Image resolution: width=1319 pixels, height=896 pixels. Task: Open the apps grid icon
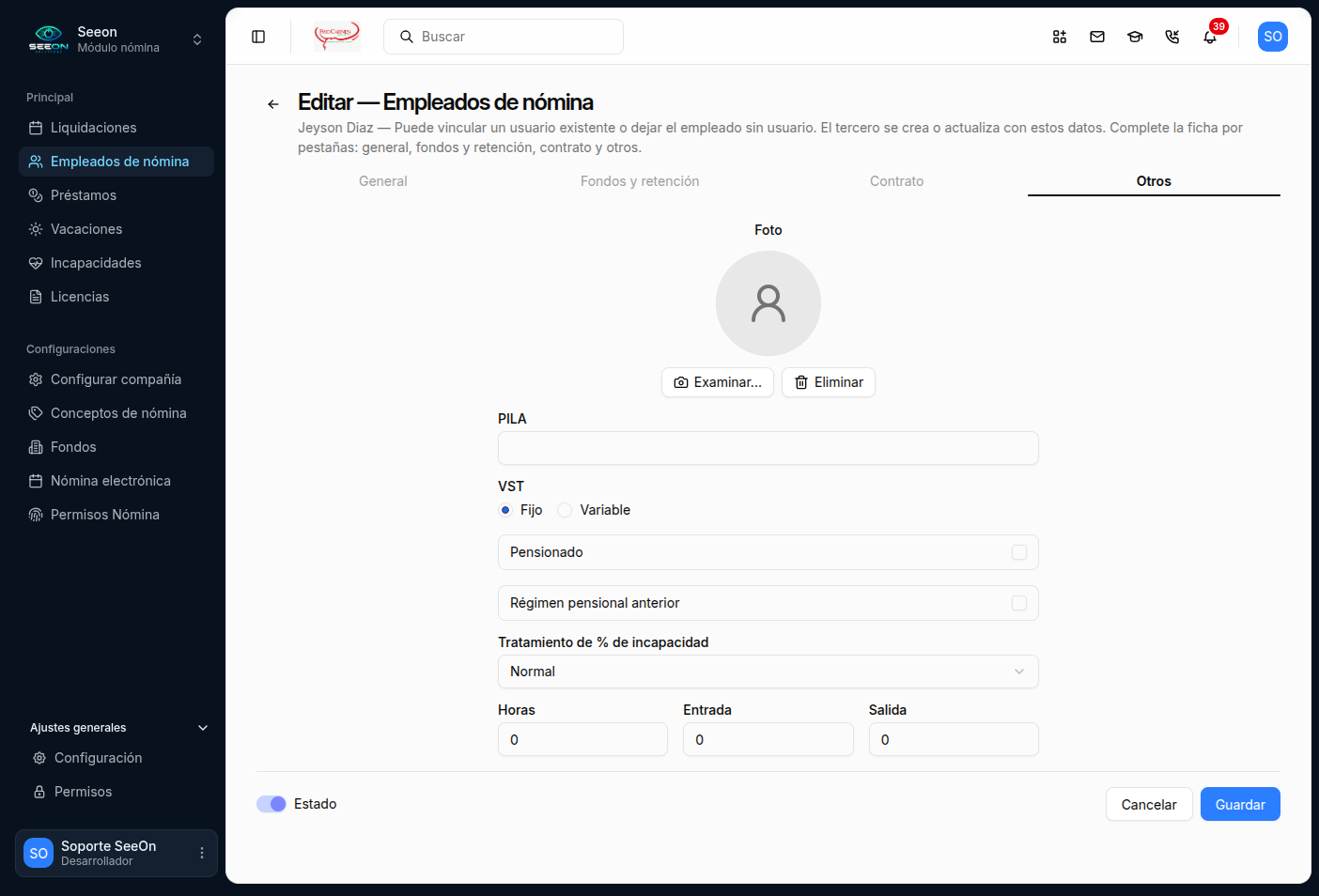tap(1060, 37)
